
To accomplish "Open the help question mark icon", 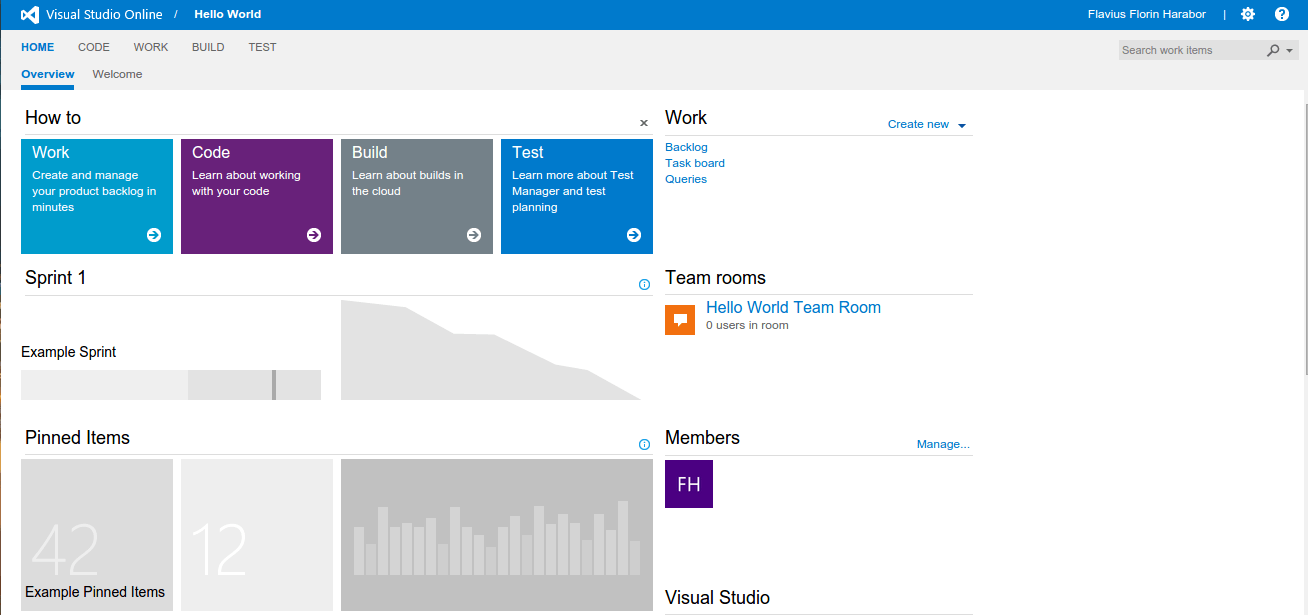I will pyautogui.click(x=1282, y=14).
